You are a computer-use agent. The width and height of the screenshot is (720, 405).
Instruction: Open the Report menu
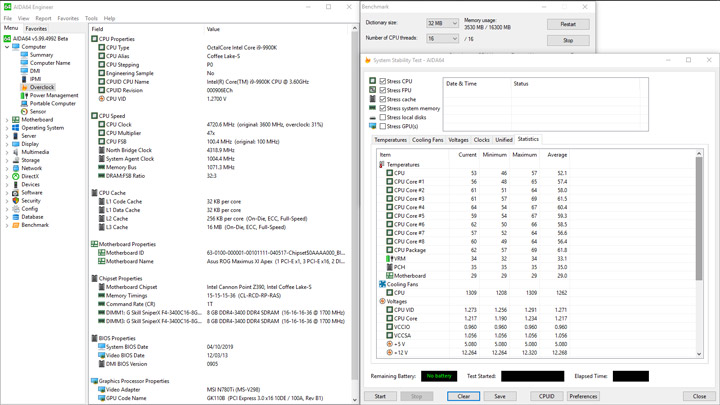pyautogui.click(x=43, y=18)
